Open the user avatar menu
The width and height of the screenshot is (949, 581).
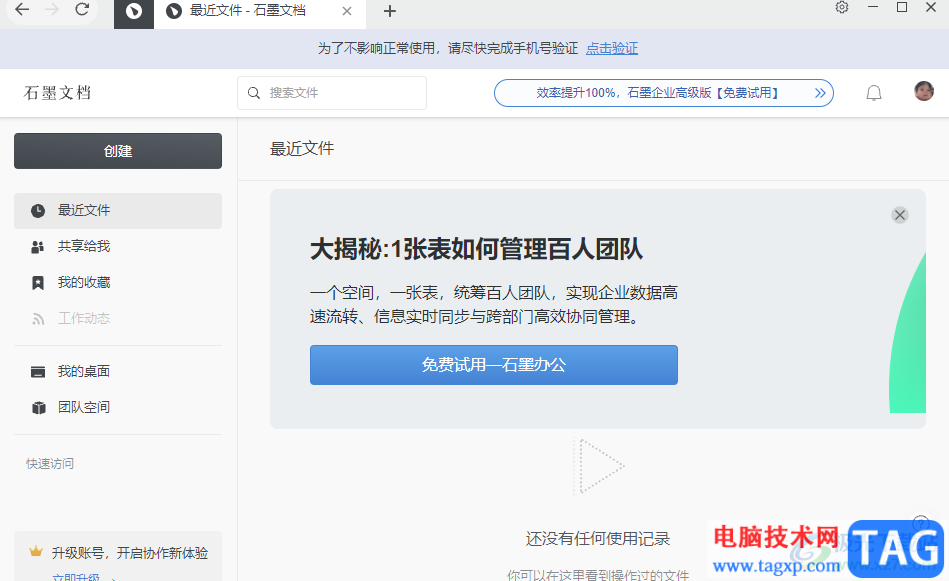tap(924, 91)
